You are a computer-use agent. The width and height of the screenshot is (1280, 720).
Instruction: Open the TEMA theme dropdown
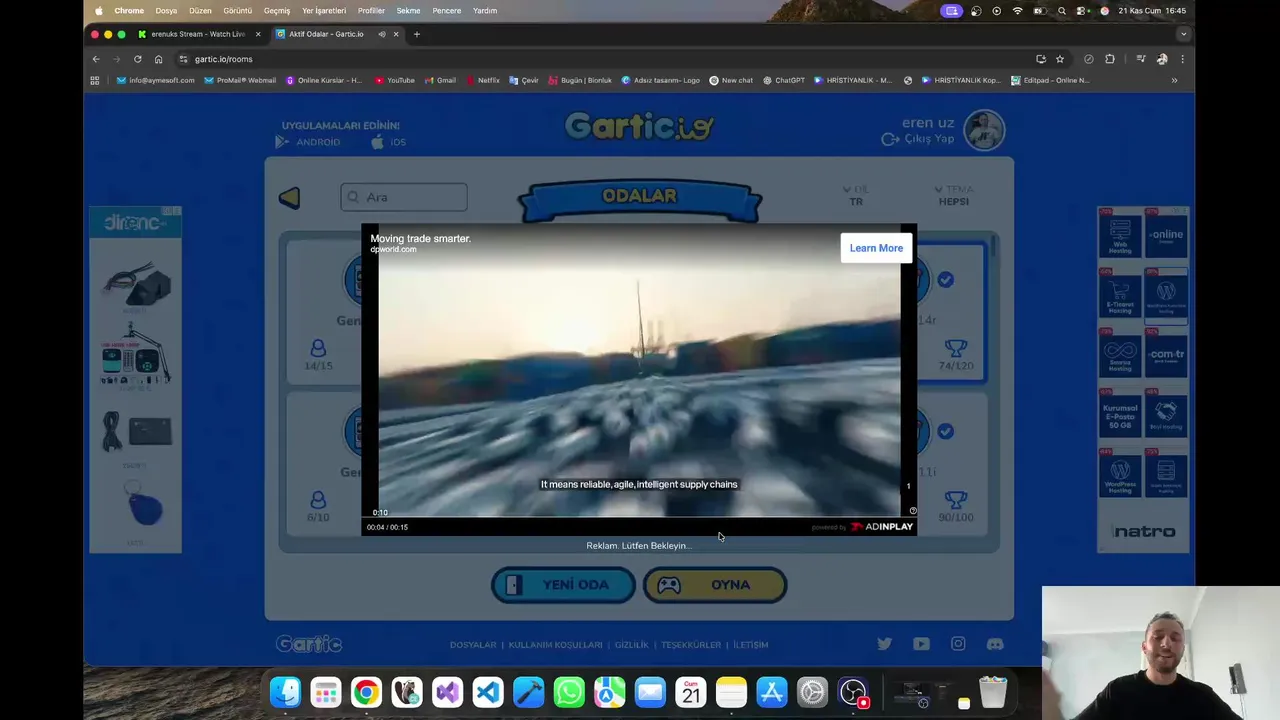click(953, 195)
